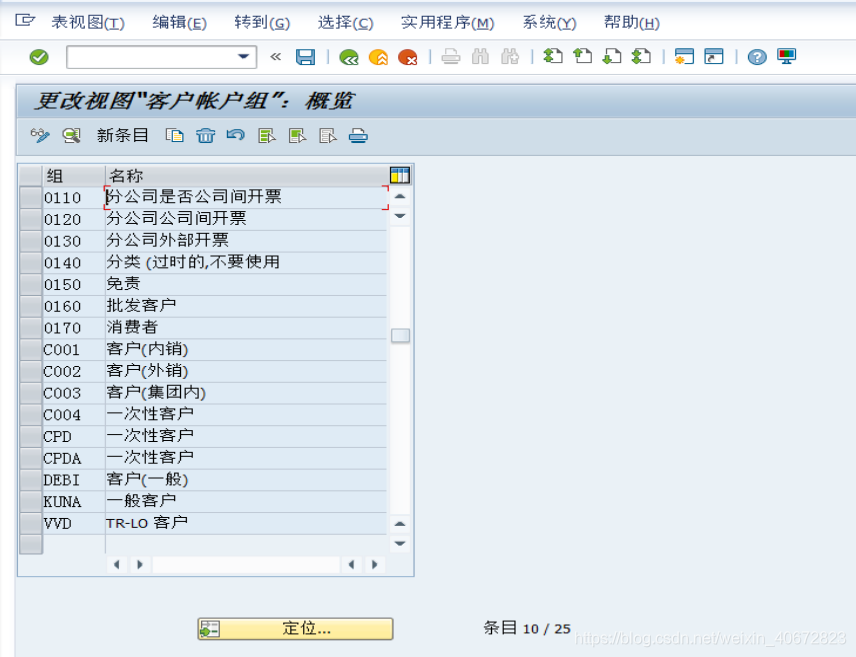Viewport: 856px width, 657px height.
Task: Click the 组 column header
Action: tap(74, 176)
